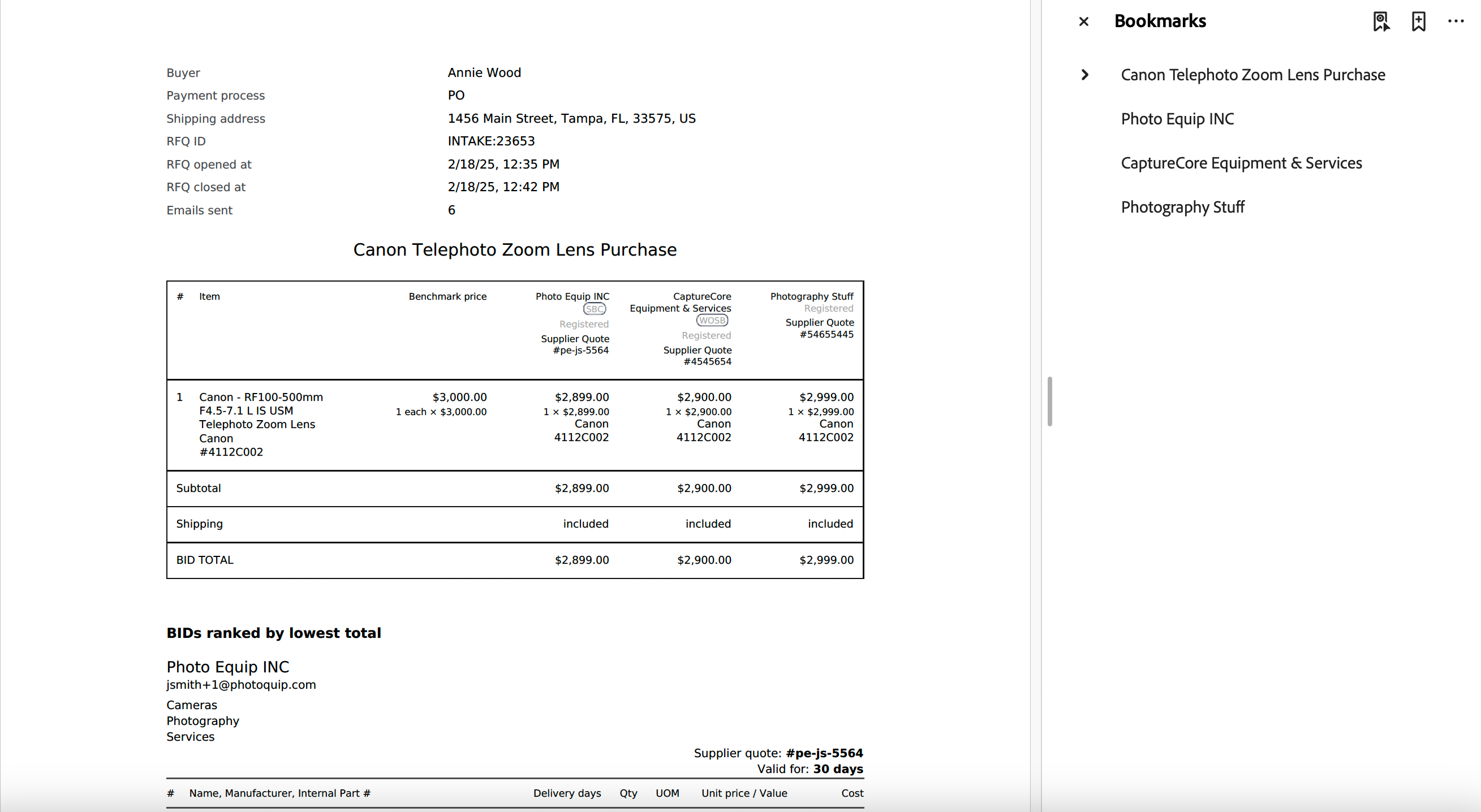Click the Valid for 30 days text
The image size is (1481, 812).
[810, 769]
